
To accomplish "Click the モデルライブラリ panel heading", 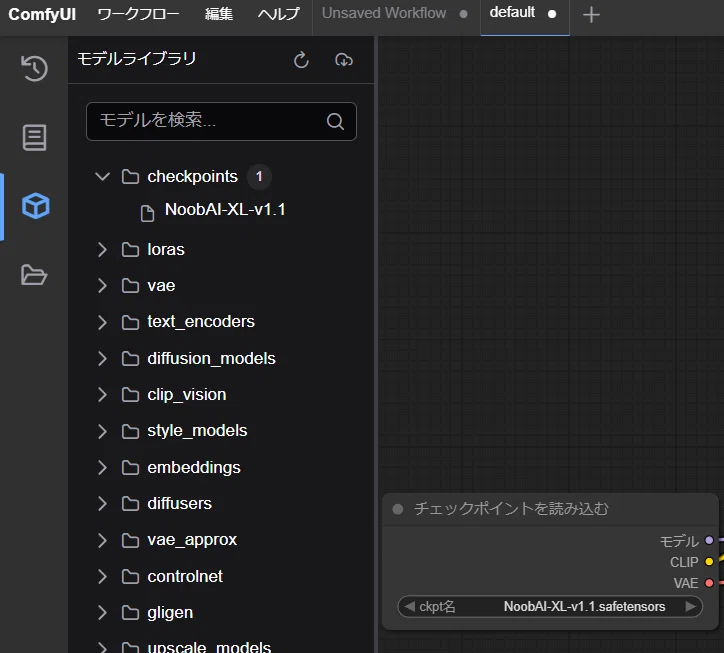I will [x=137, y=59].
